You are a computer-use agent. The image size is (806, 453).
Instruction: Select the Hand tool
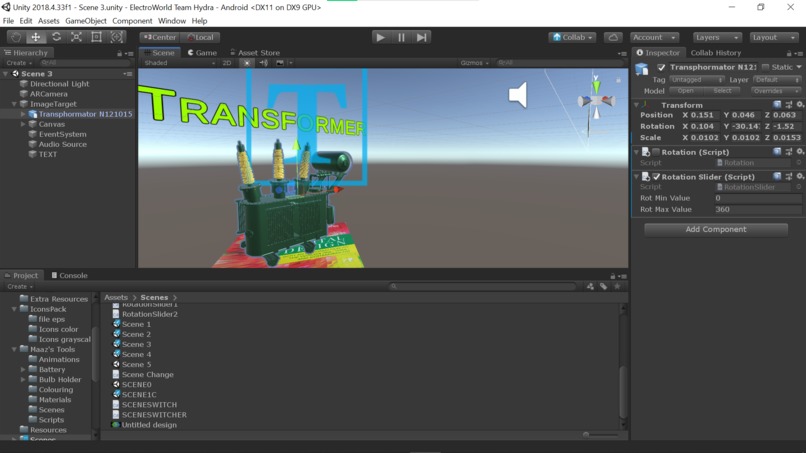(x=16, y=37)
